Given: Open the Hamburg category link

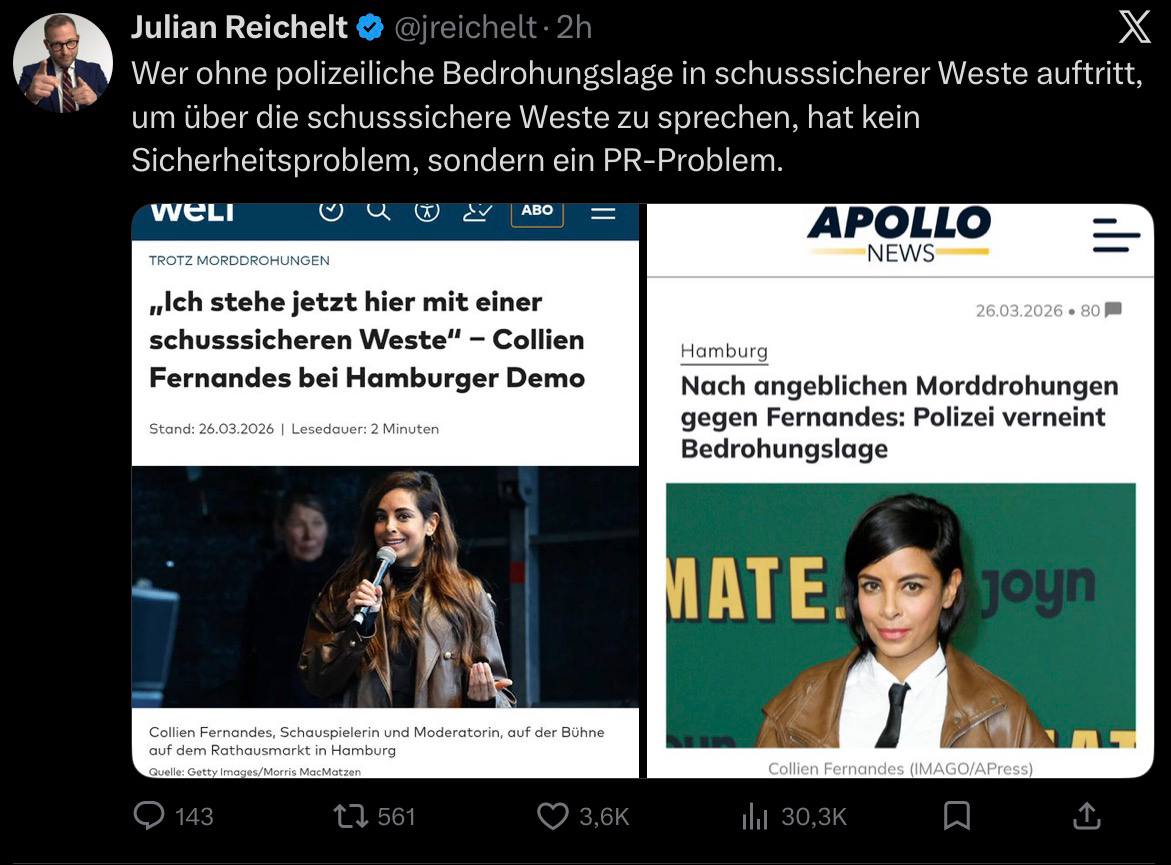Looking at the screenshot, I should (x=724, y=351).
